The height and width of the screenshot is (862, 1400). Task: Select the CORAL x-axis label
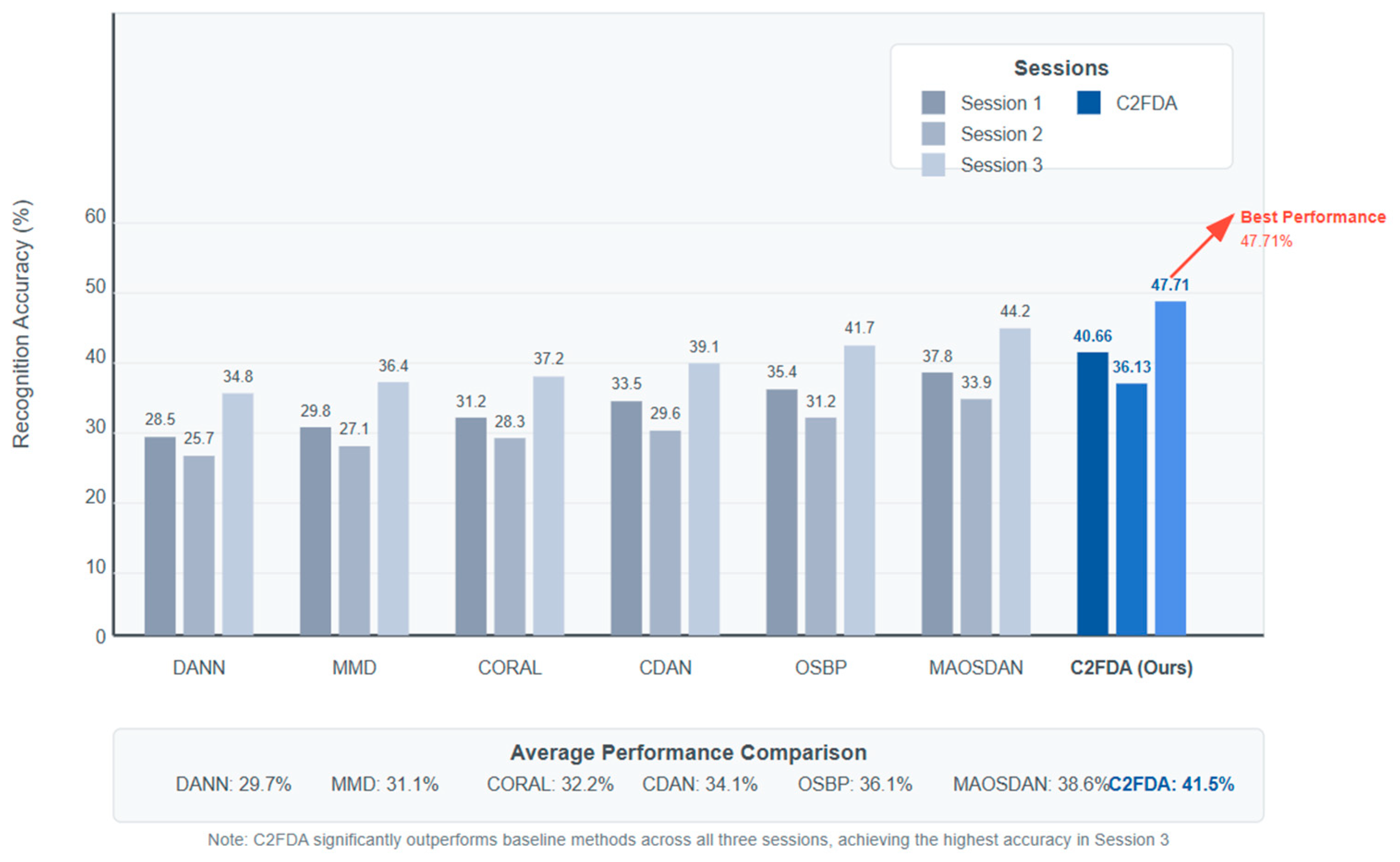coord(510,667)
